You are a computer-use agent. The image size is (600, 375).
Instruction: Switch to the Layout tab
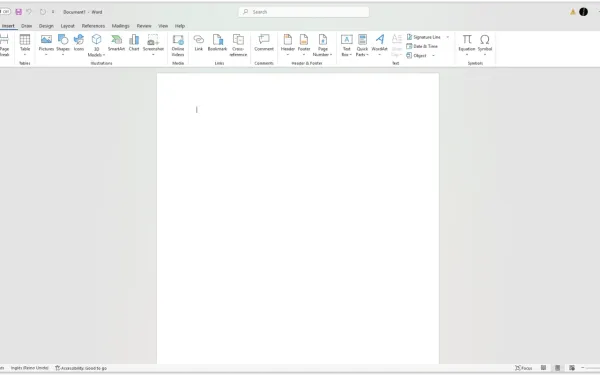pyautogui.click(x=68, y=26)
